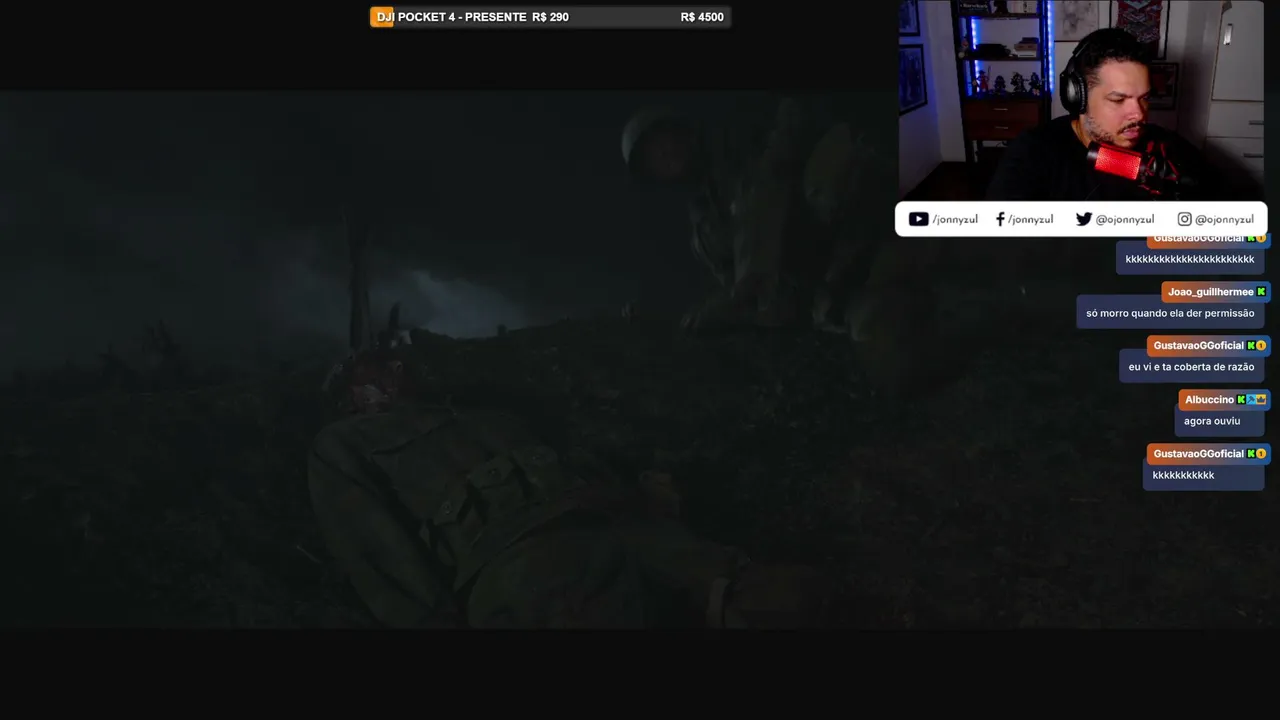Click the gold number badge above the bottom 'kkkkkkkkkkk' message
Viewport: 1280px width, 720px height.
coord(1261,454)
